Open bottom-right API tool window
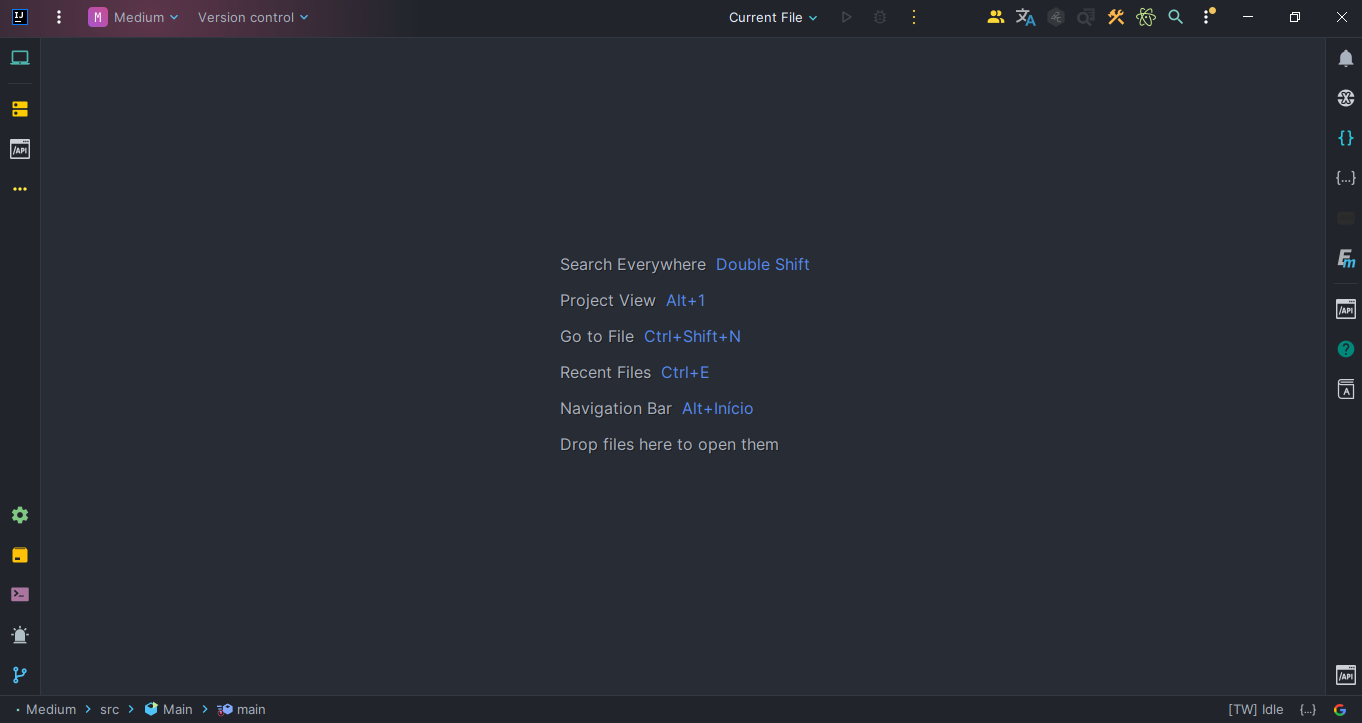 1346,675
